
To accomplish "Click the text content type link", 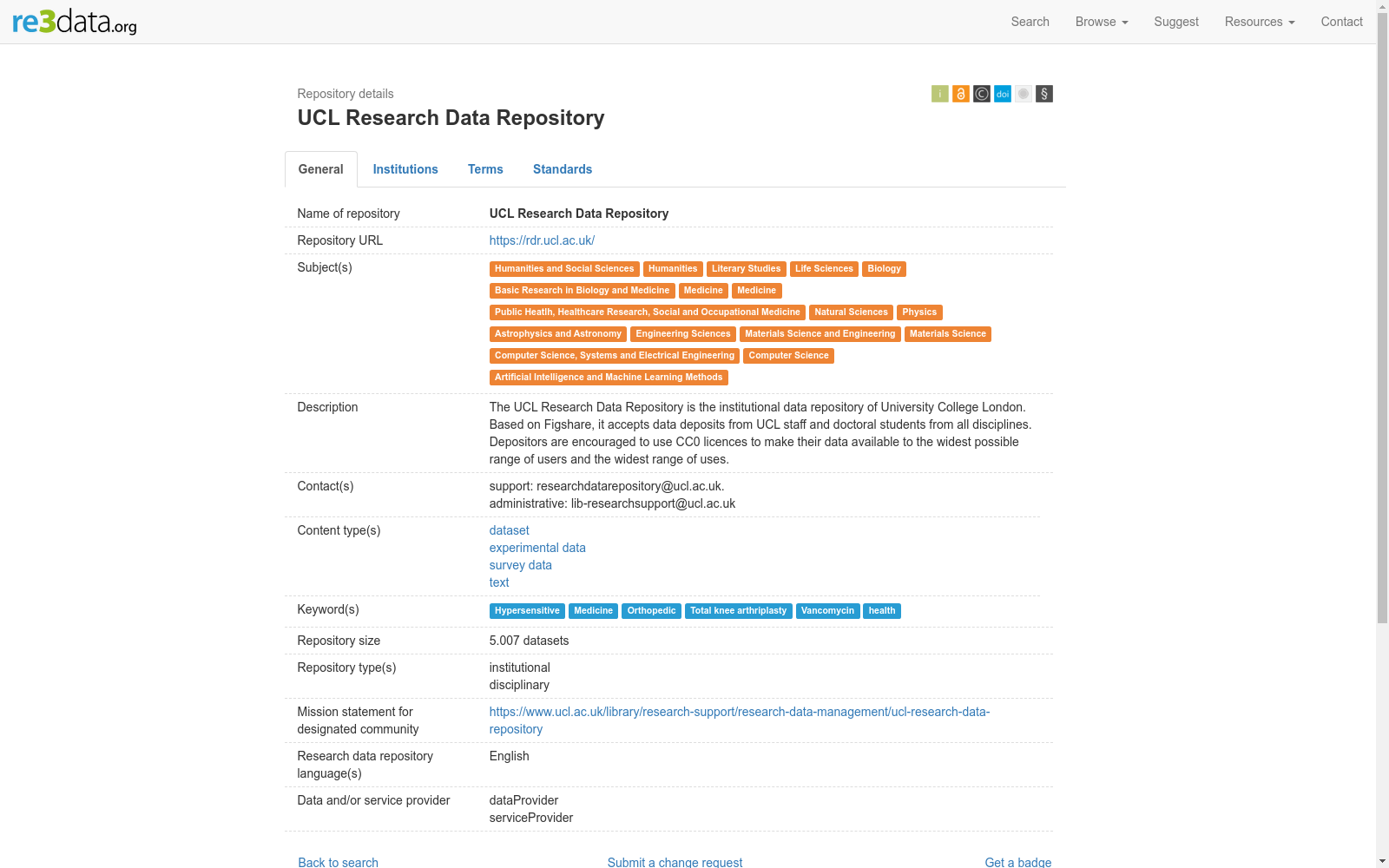I will (x=499, y=582).
